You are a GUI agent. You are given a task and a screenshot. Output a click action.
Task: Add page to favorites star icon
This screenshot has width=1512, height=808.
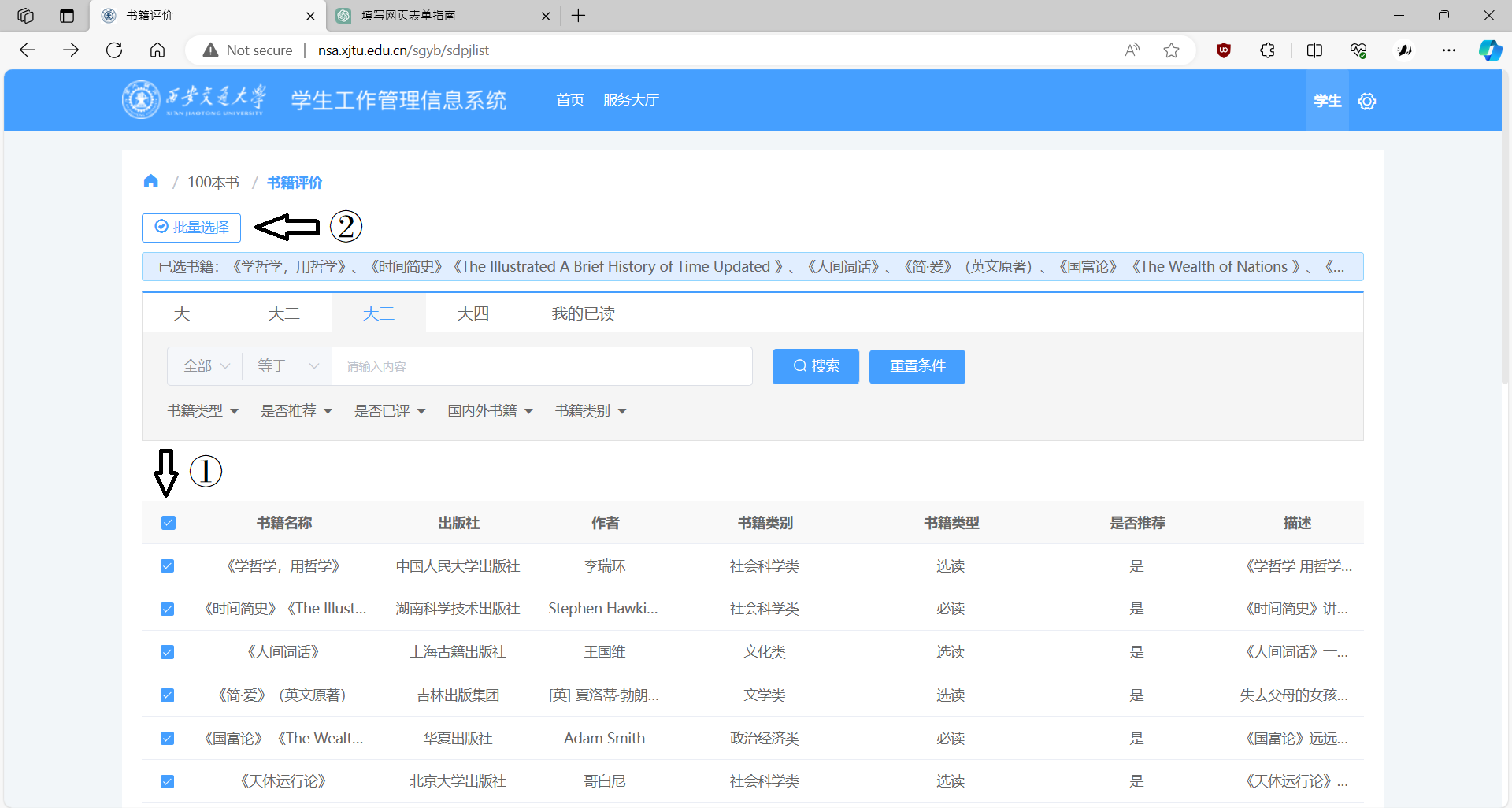click(x=1171, y=50)
